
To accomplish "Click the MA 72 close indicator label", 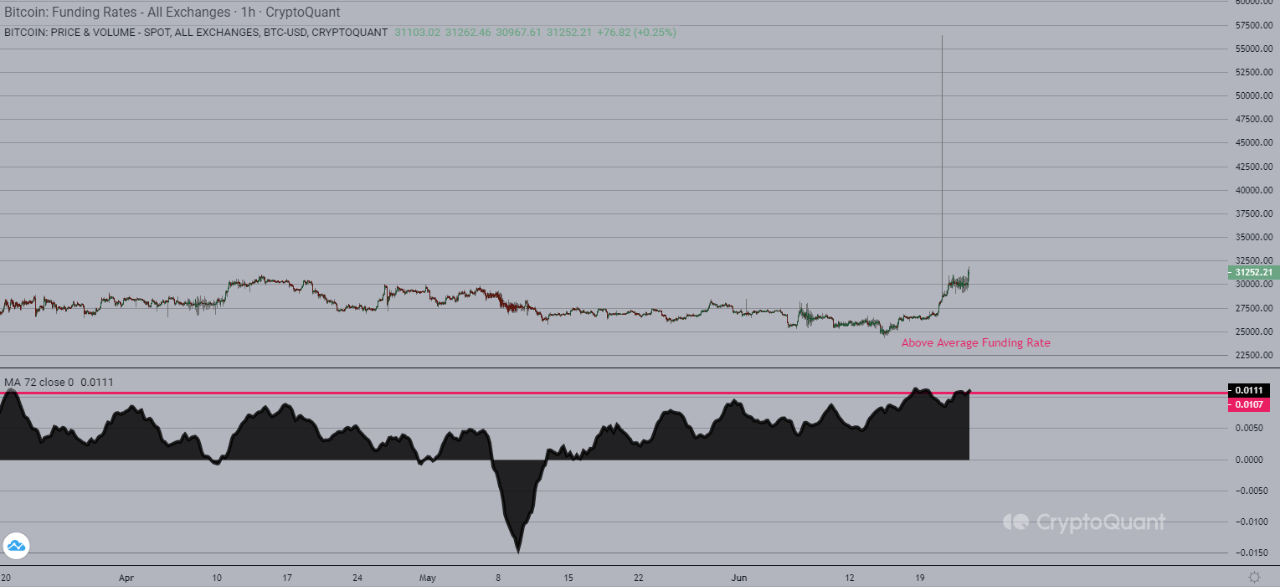I will pos(59,382).
